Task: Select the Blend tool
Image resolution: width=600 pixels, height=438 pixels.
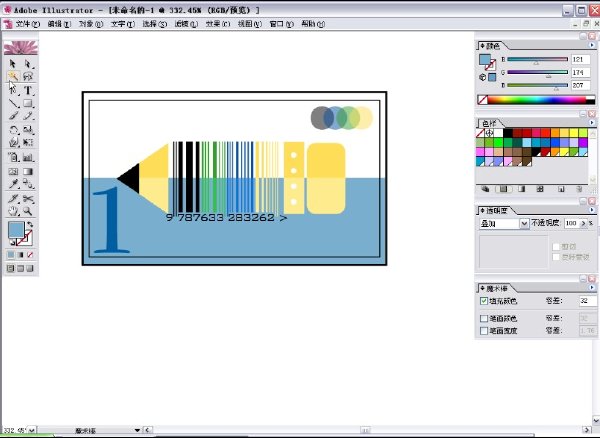Action: [x=28, y=184]
